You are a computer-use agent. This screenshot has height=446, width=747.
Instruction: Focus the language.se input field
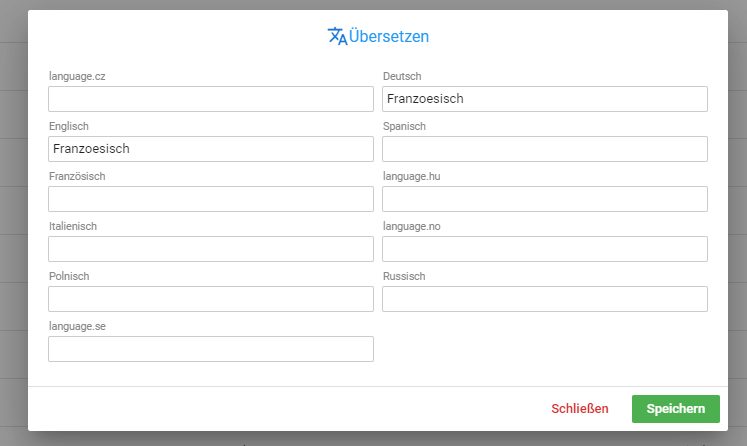coord(211,349)
